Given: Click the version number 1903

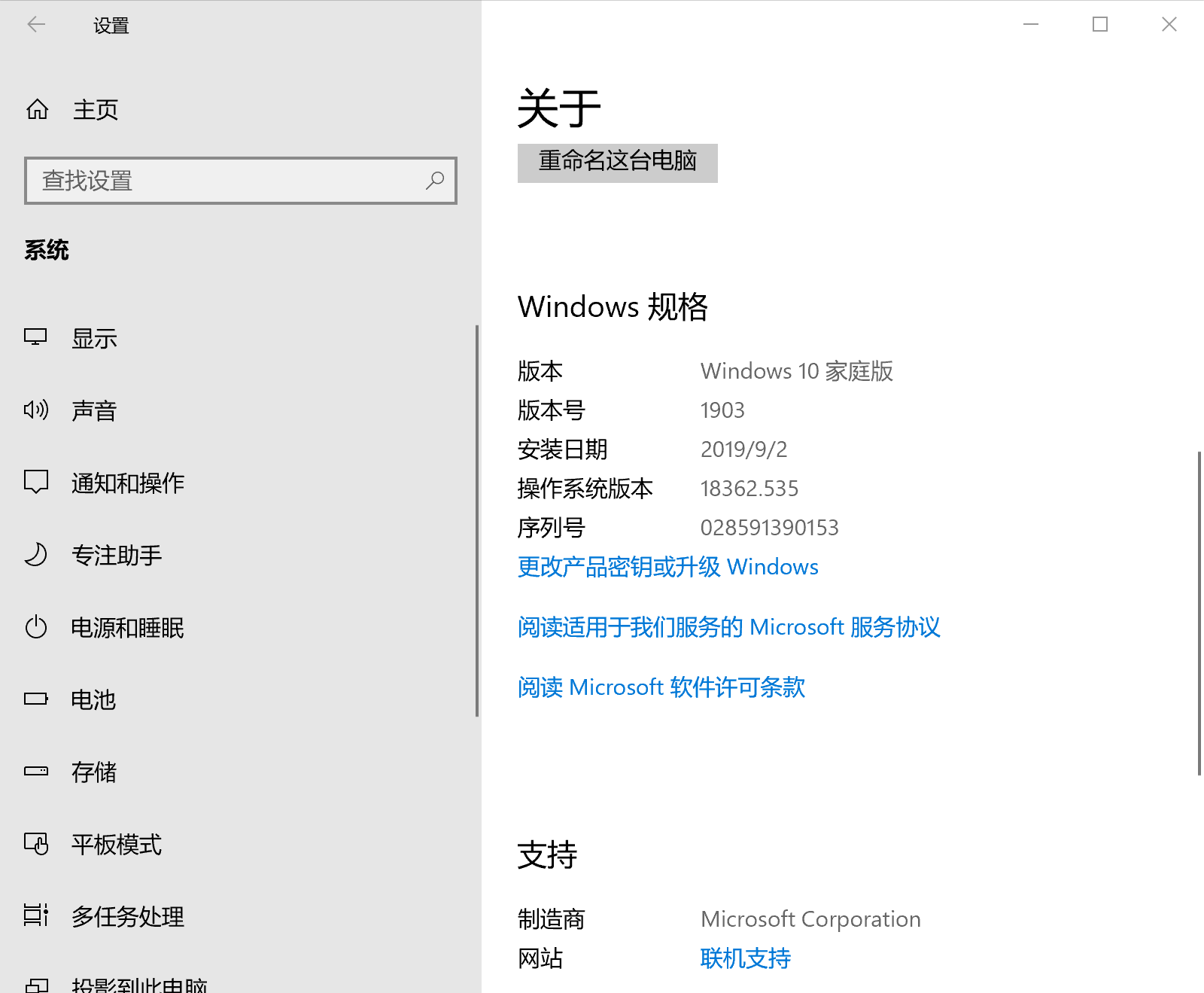Looking at the screenshot, I should [x=722, y=410].
